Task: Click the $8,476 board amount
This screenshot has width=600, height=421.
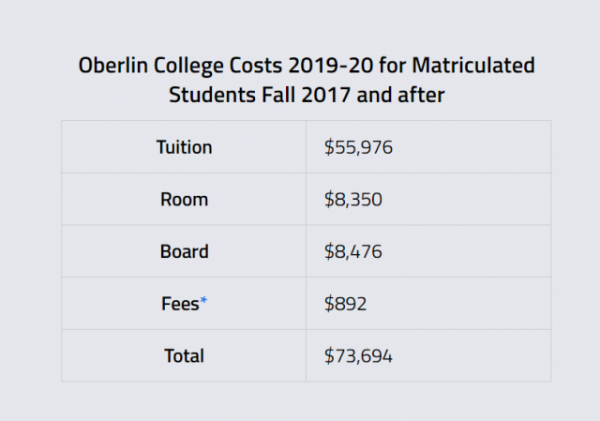Action: (353, 251)
